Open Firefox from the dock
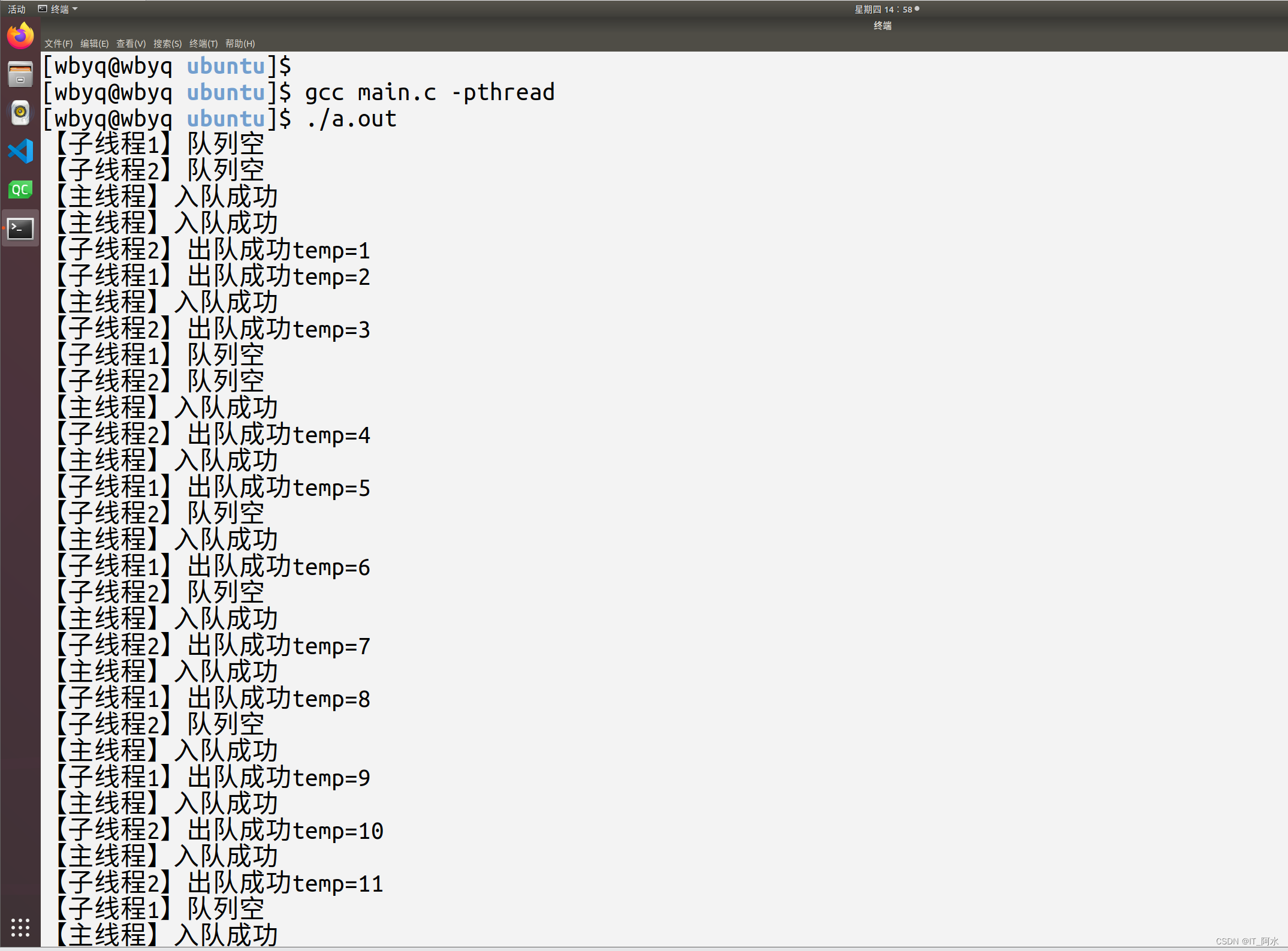Screen dimensions: 1288x951 coord(20,35)
